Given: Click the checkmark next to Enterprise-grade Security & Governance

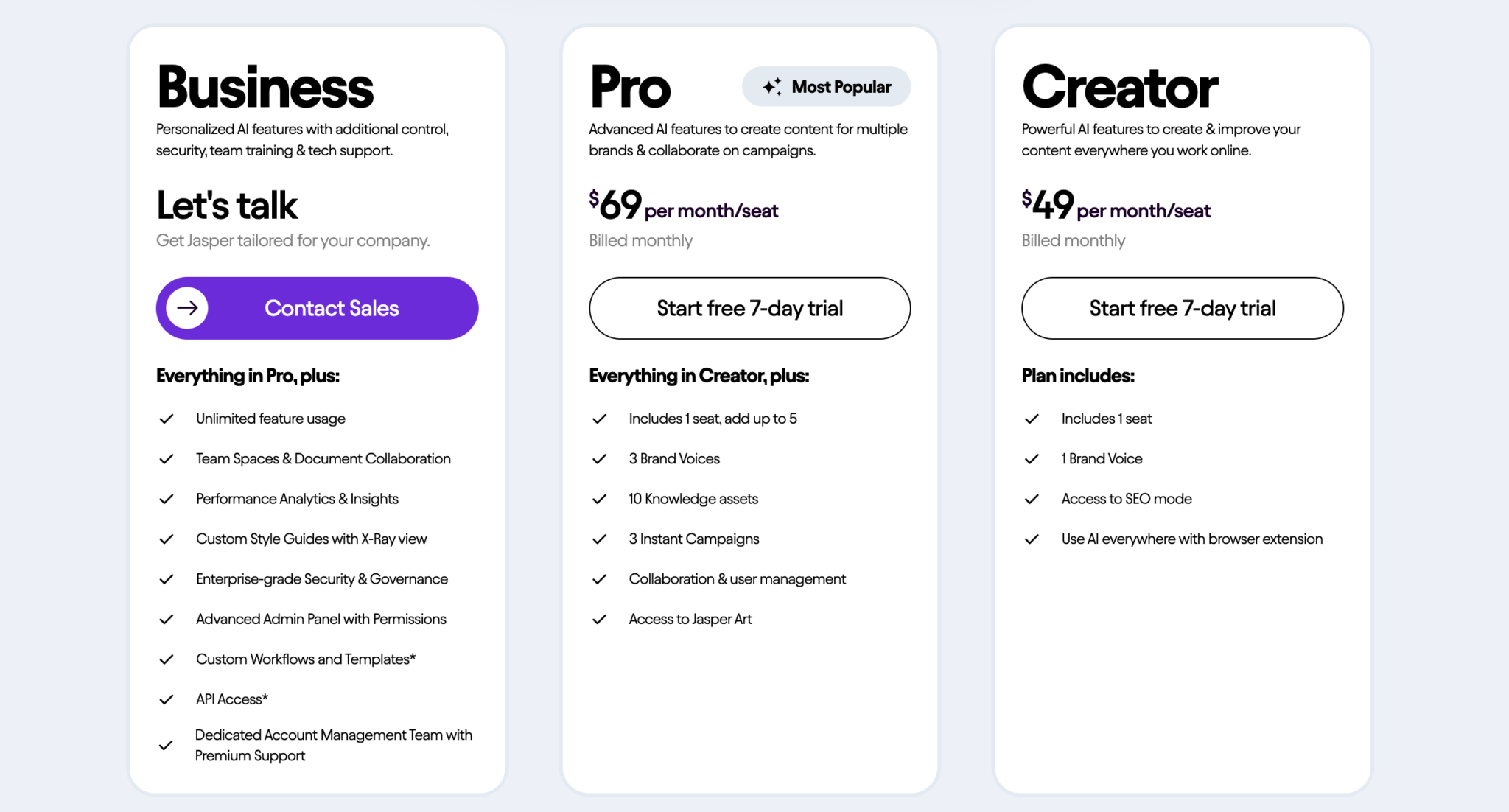Looking at the screenshot, I should point(166,578).
